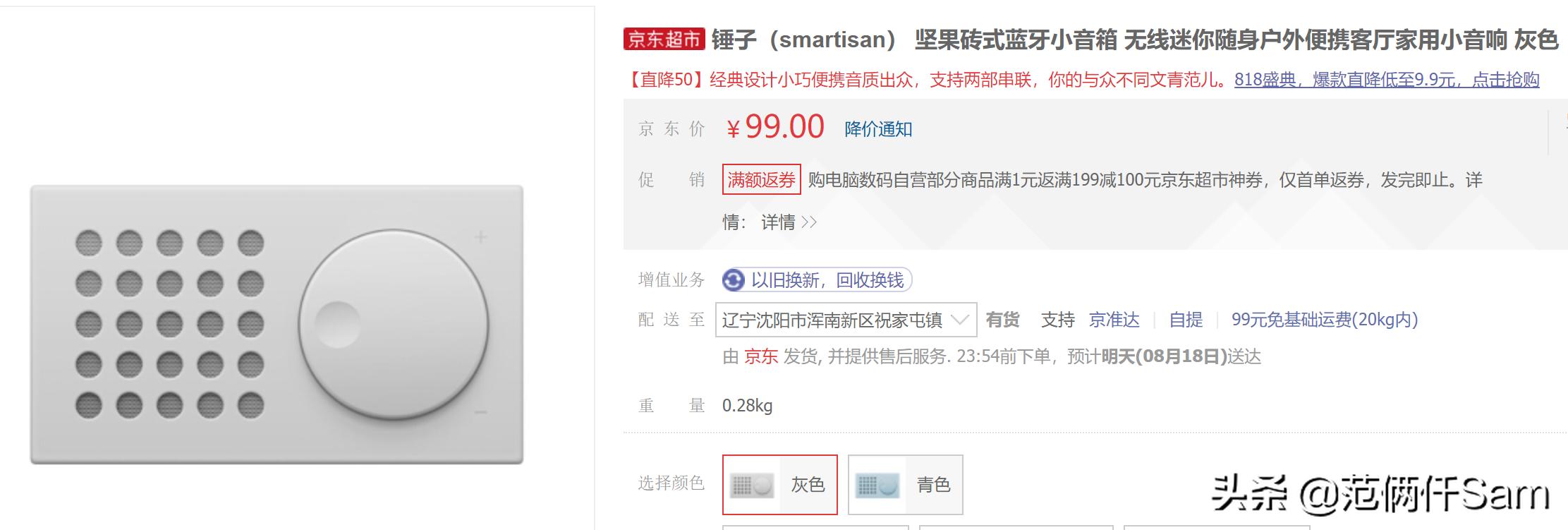Click the 降价通知 price-drop notification link

coord(877,129)
